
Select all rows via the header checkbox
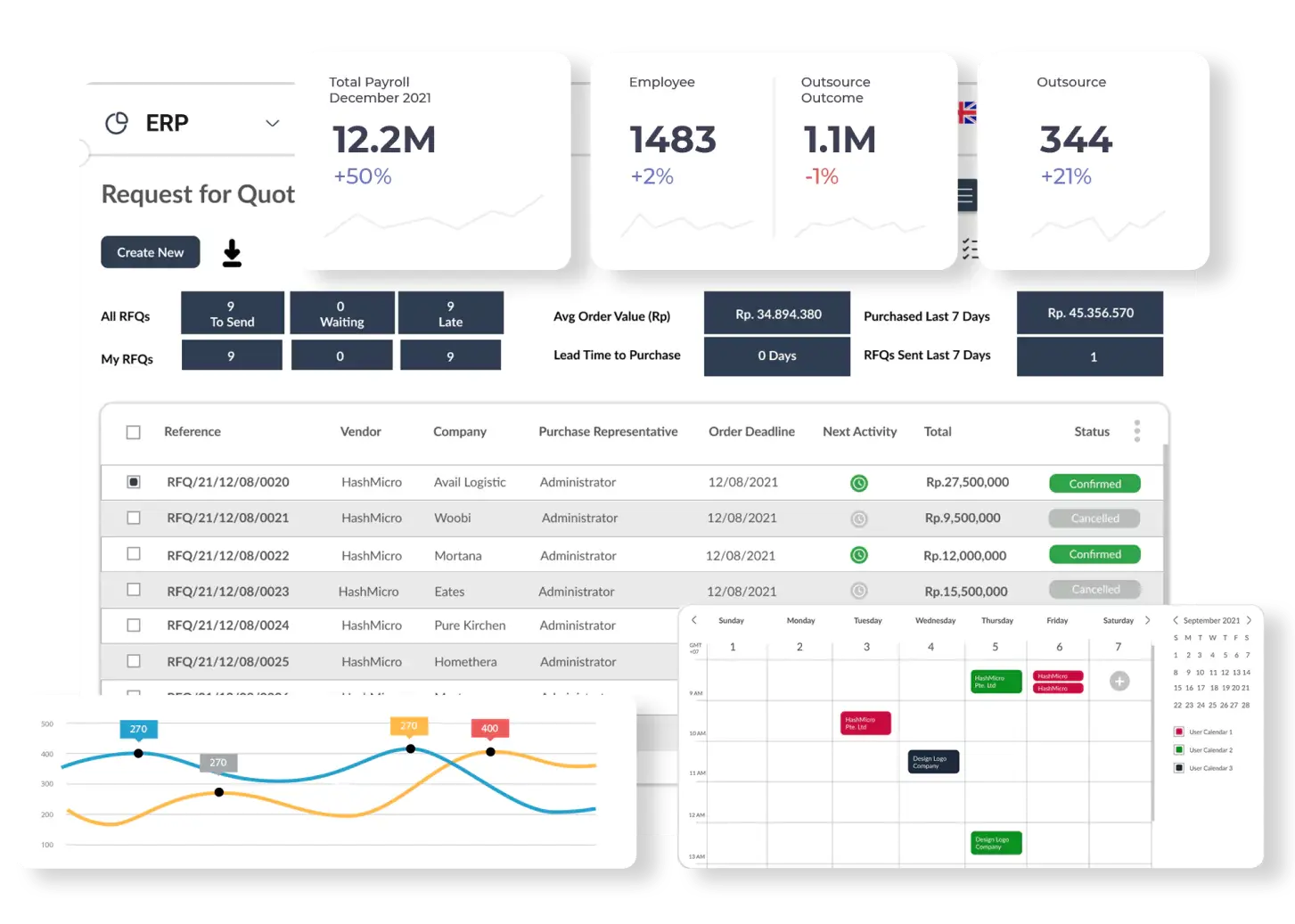click(134, 432)
